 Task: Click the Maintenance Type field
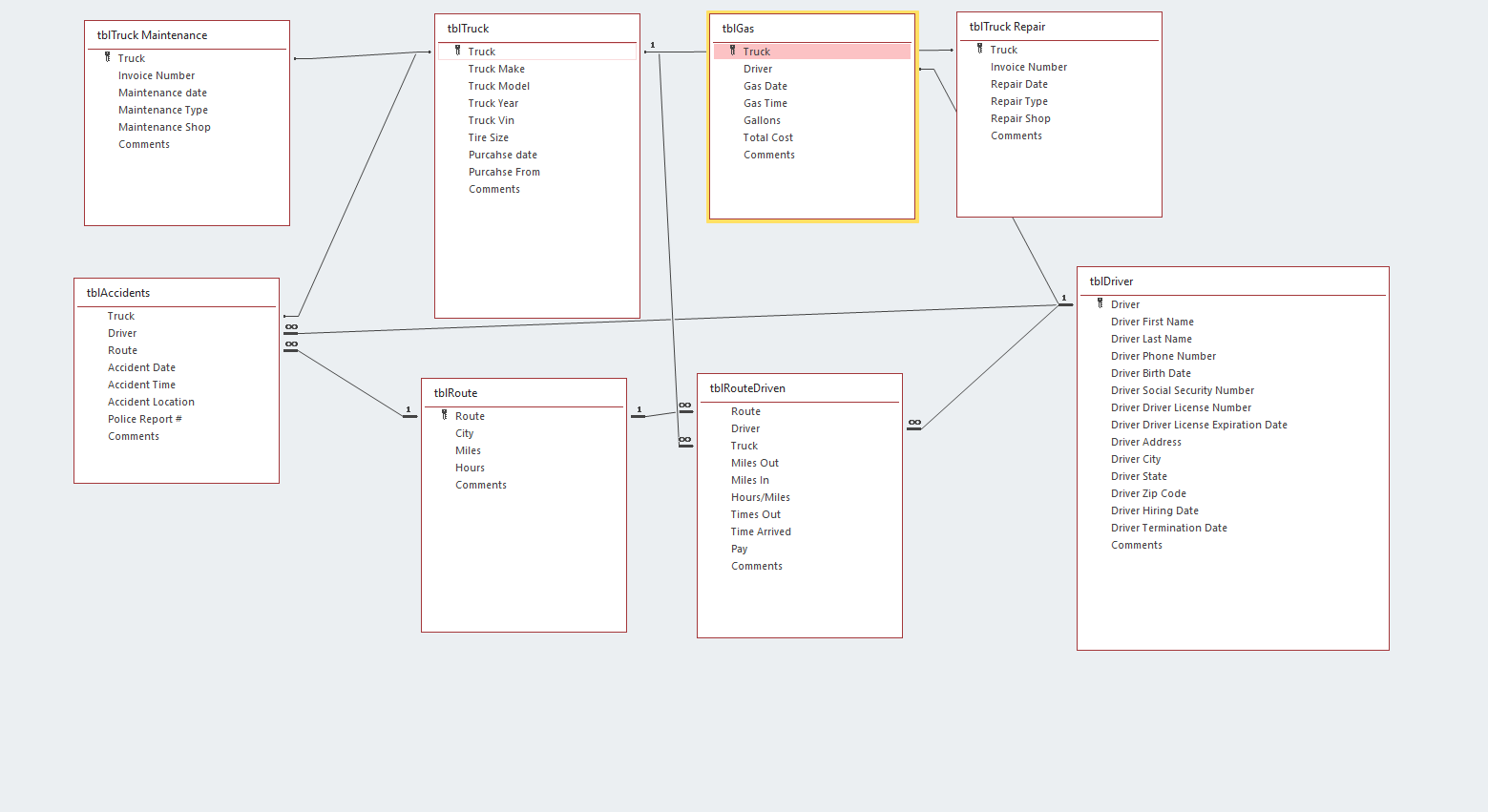(162, 110)
